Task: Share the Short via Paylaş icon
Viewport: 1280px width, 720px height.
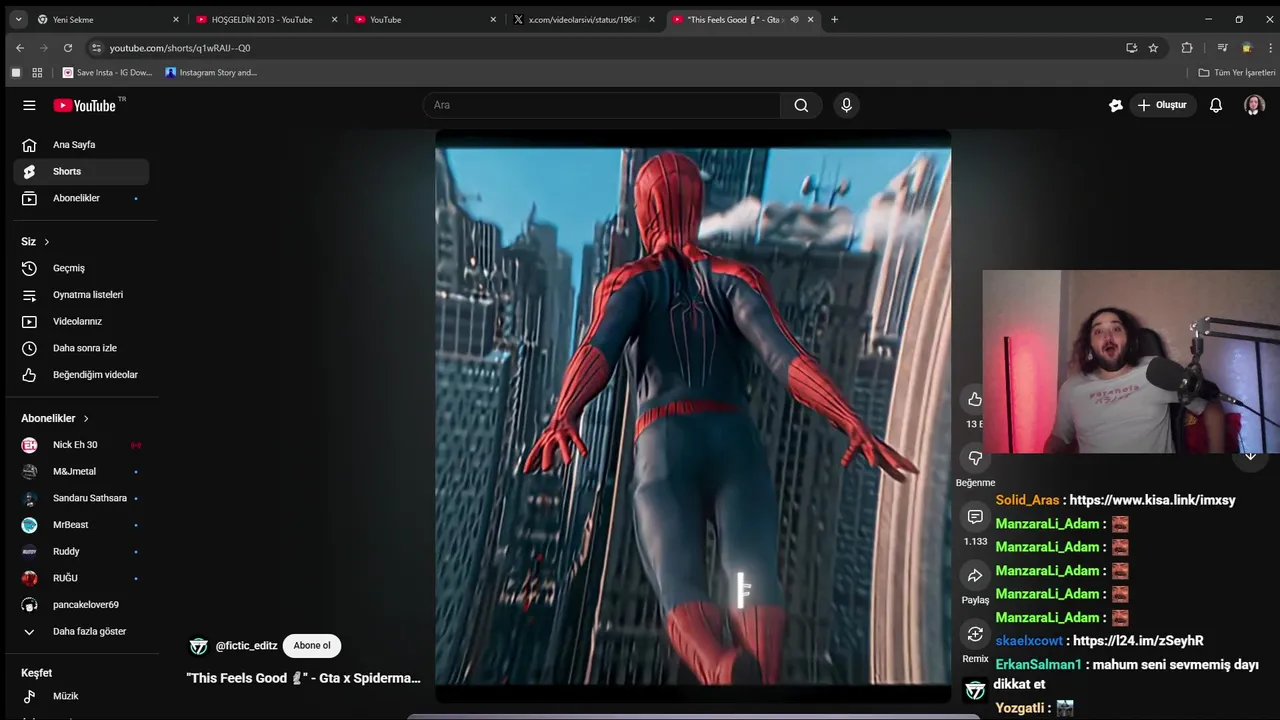Action: 975,575
